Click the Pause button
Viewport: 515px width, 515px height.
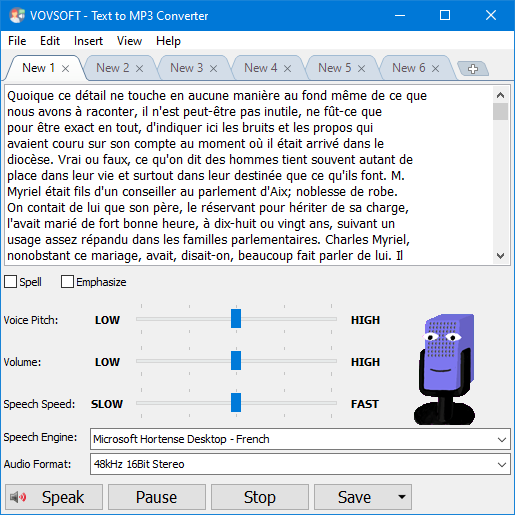click(157, 497)
